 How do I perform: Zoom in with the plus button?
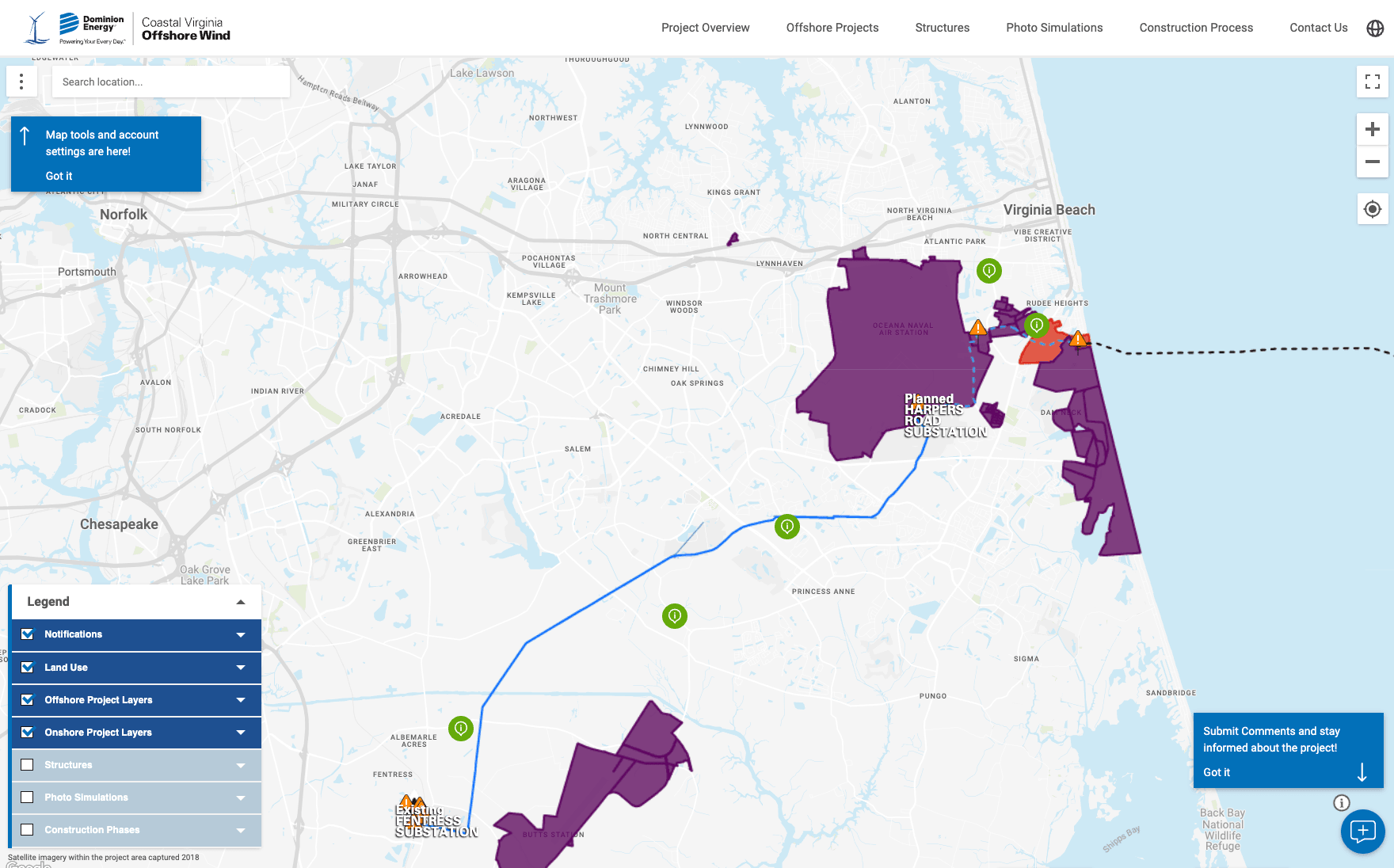[x=1373, y=129]
